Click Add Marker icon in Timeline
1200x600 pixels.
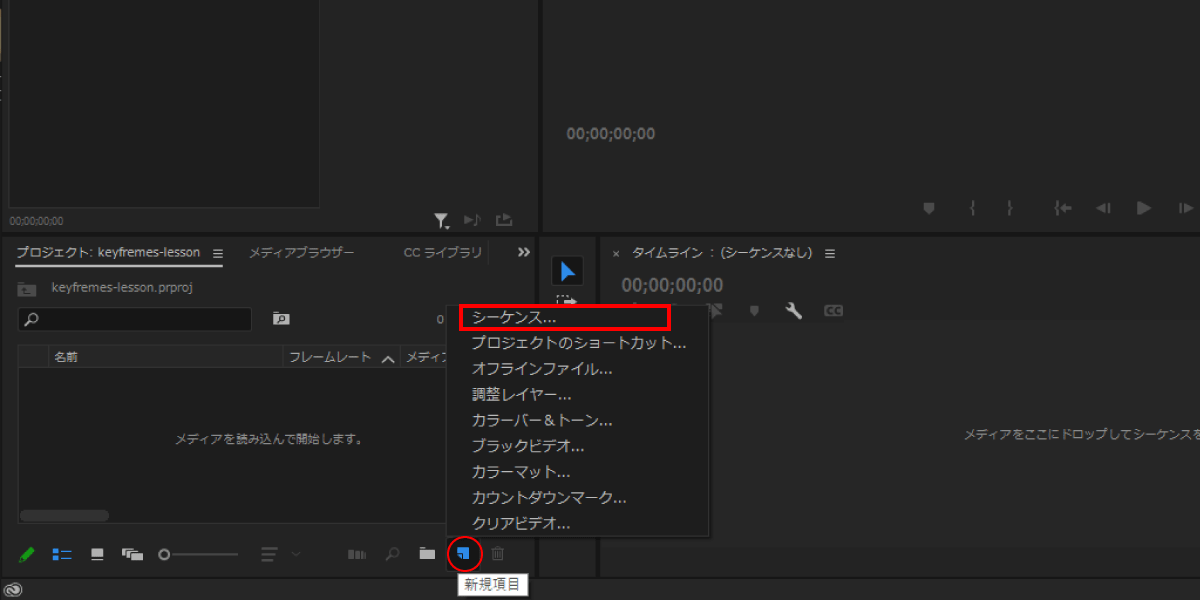[754, 311]
